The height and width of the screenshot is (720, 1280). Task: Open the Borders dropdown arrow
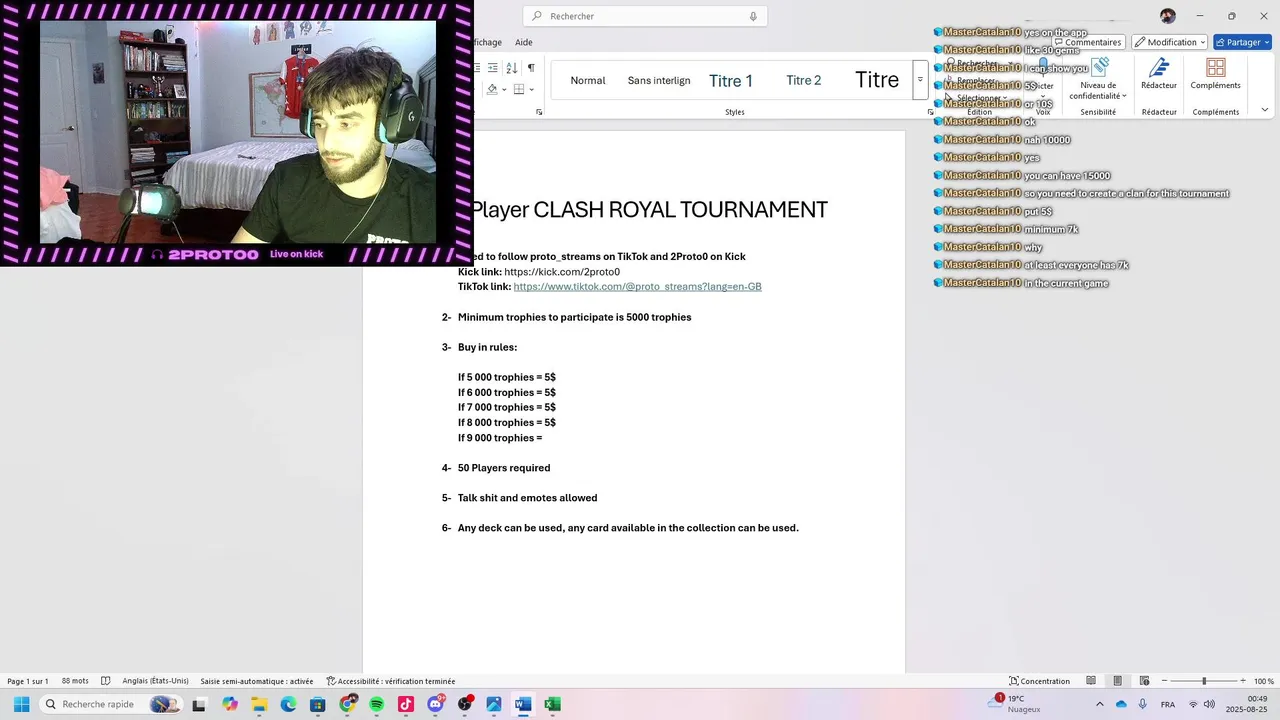coord(531,89)
